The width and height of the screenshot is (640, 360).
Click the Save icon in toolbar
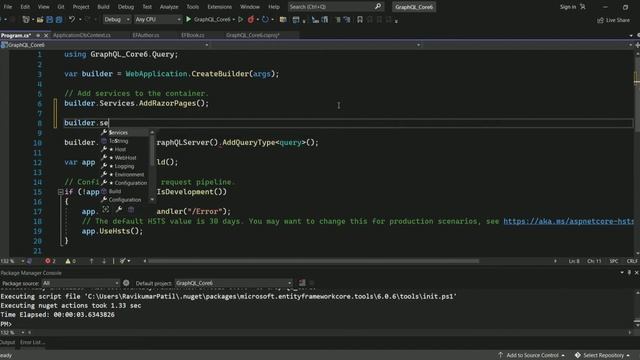(49, 19)
